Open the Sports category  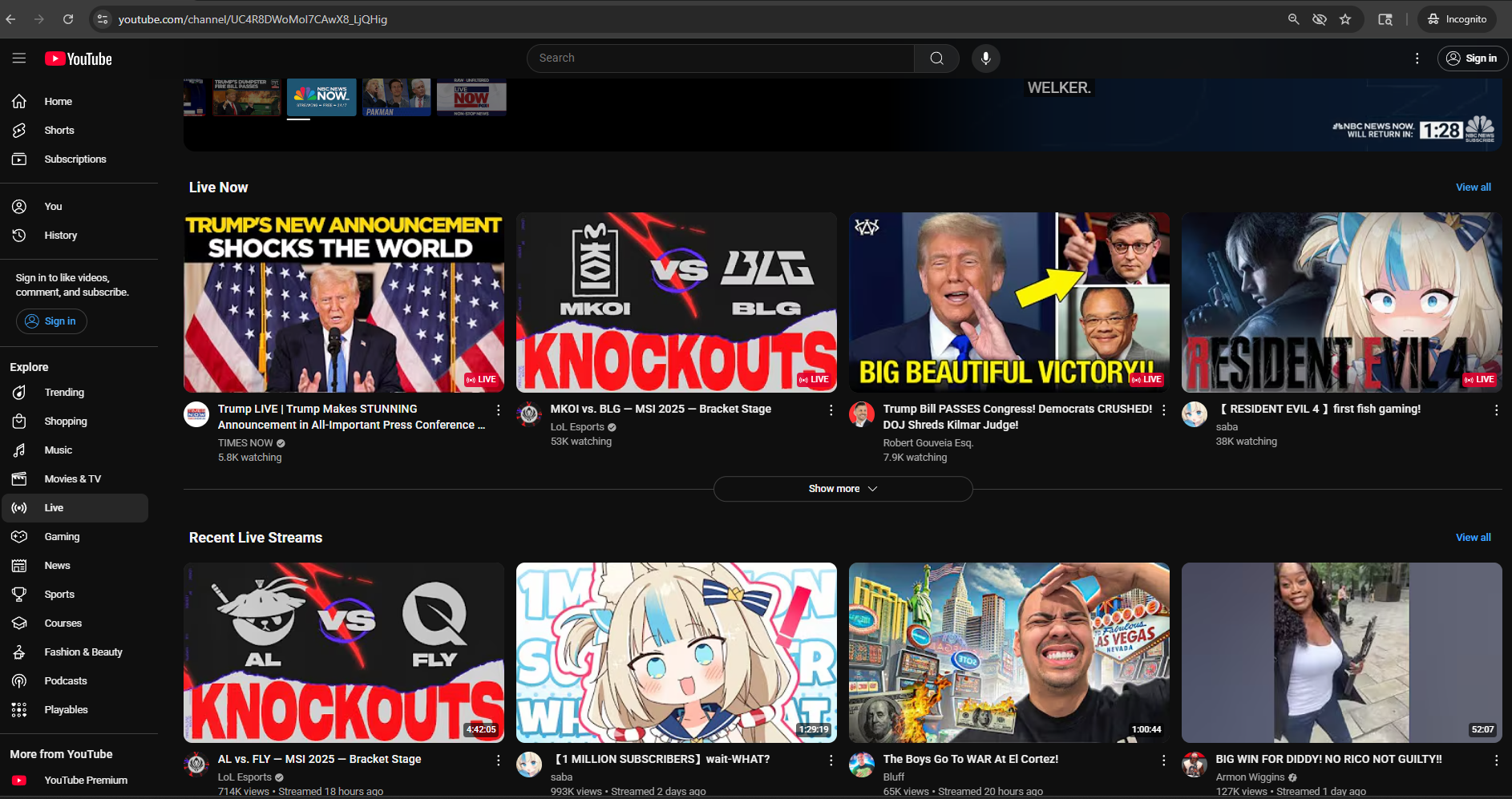[x=75, y=595]
